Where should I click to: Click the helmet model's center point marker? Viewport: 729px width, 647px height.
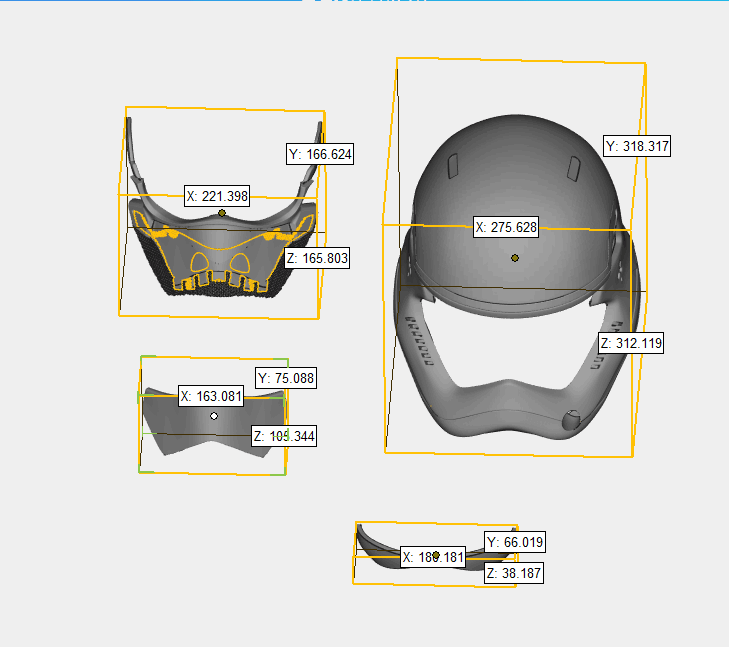[515, 258]
